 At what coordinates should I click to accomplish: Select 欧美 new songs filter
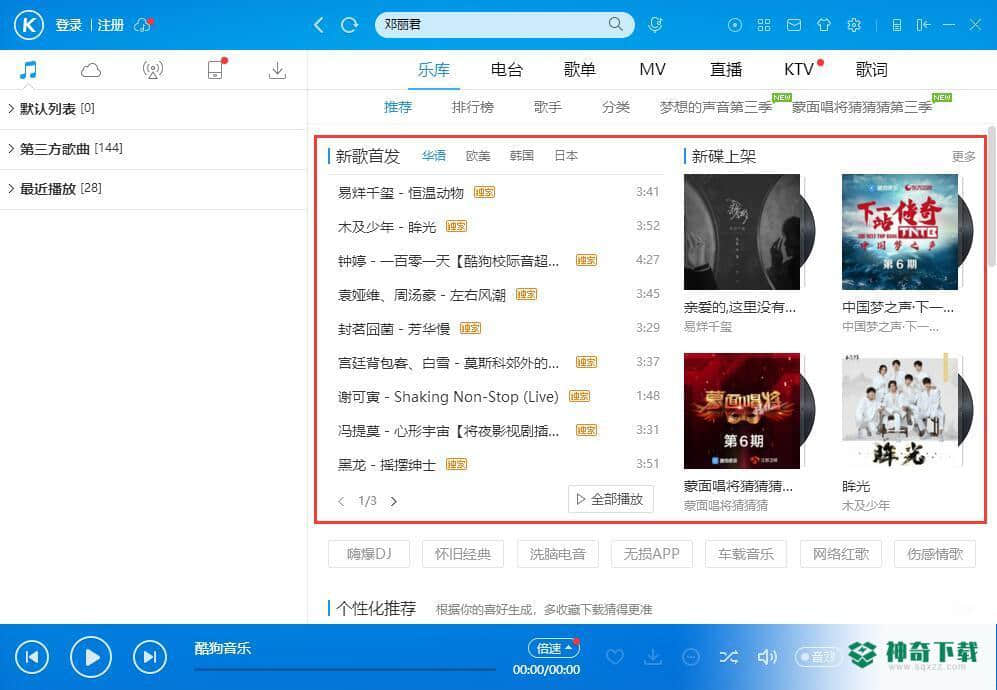point(478,156)
